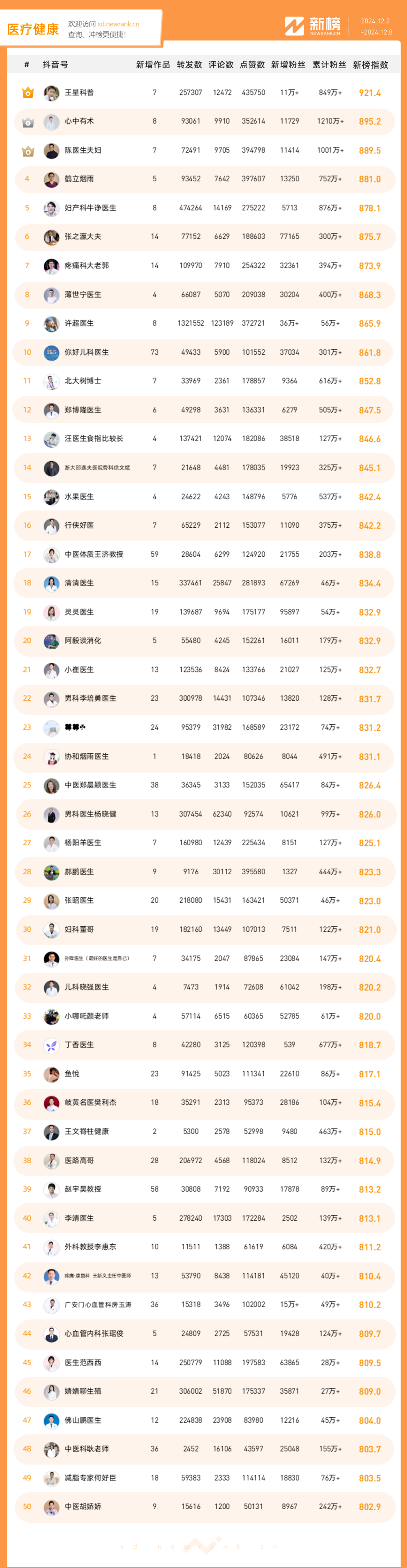Open 心中有术 avatar image
This screenshot has height=1568, width=407.
52,122
